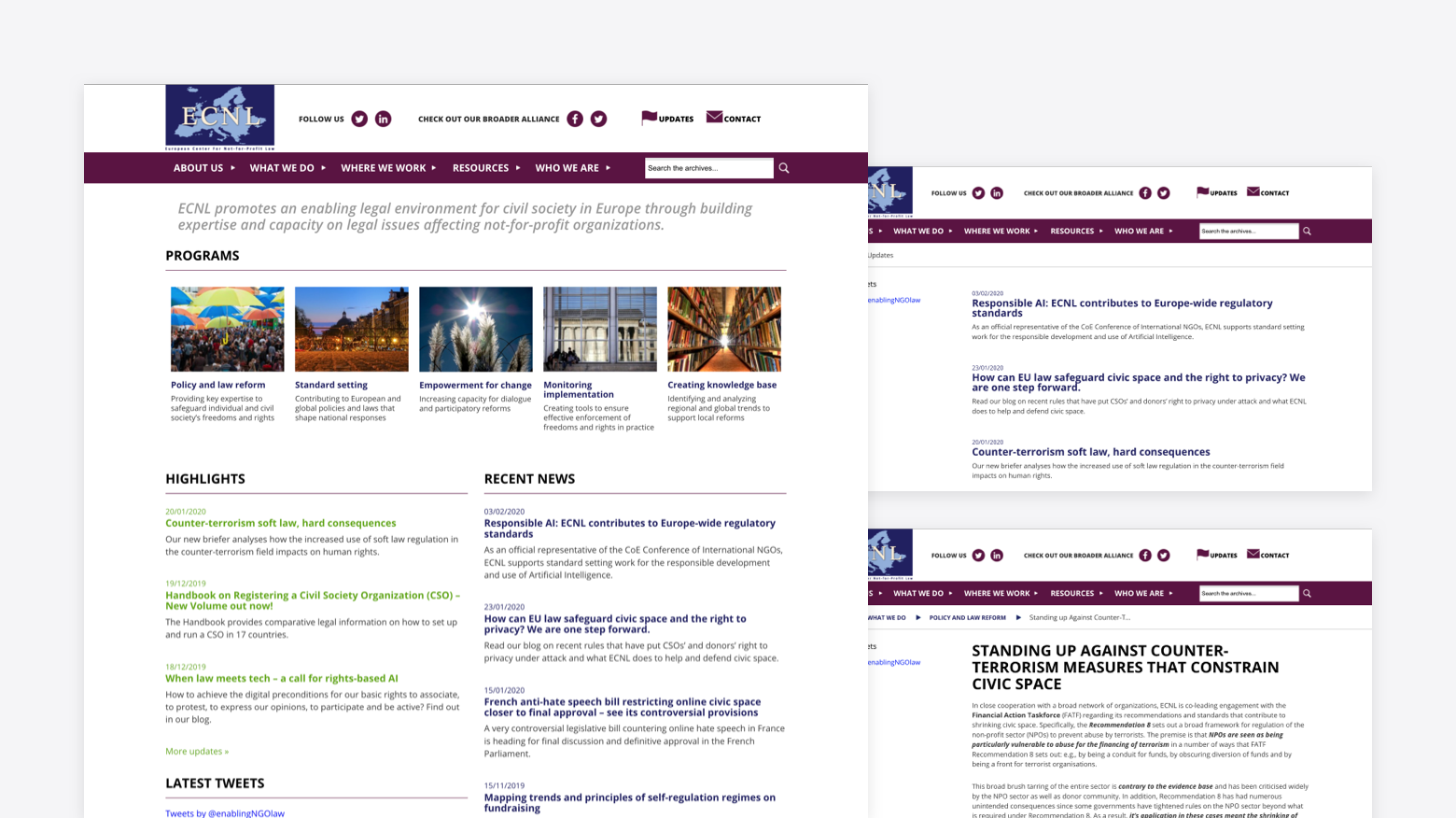Click Contact envelope icon in article window
Screen dimensions: 1456x818
click(x=1253, y=554)
